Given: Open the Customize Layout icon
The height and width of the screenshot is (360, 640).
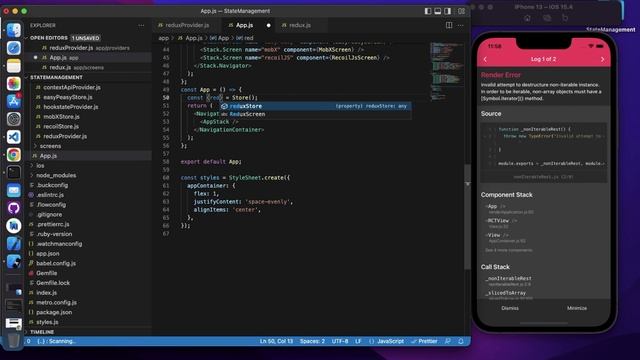Looking at the screenshot, I should 461,11.
